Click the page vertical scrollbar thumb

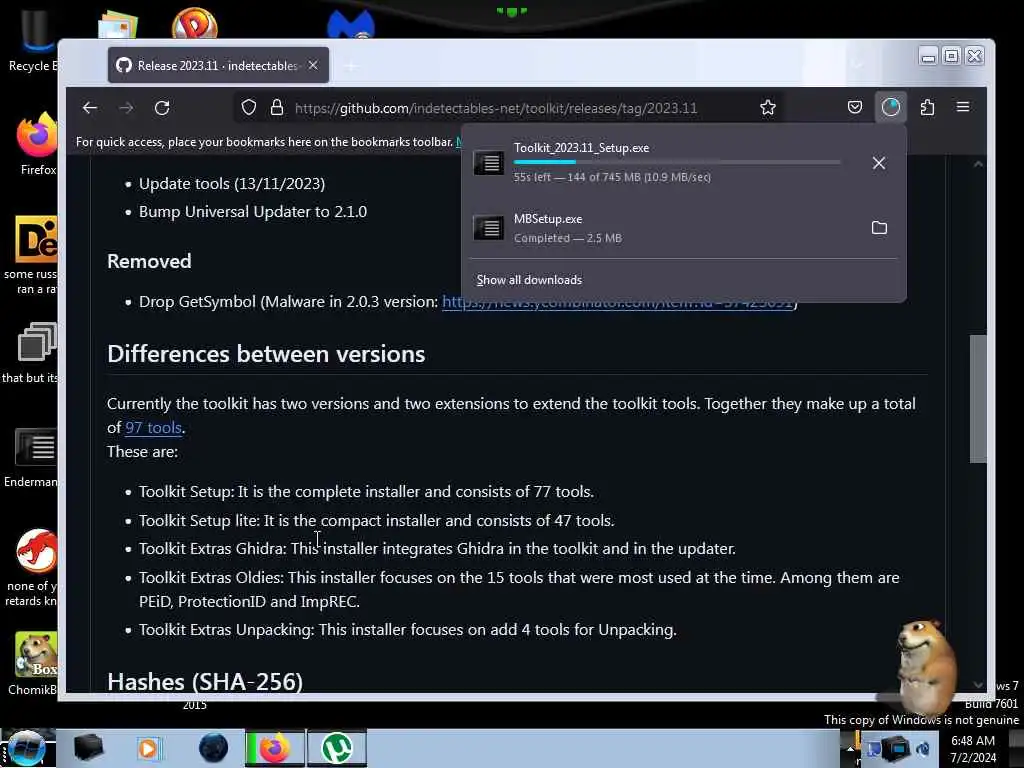[978, 398]
